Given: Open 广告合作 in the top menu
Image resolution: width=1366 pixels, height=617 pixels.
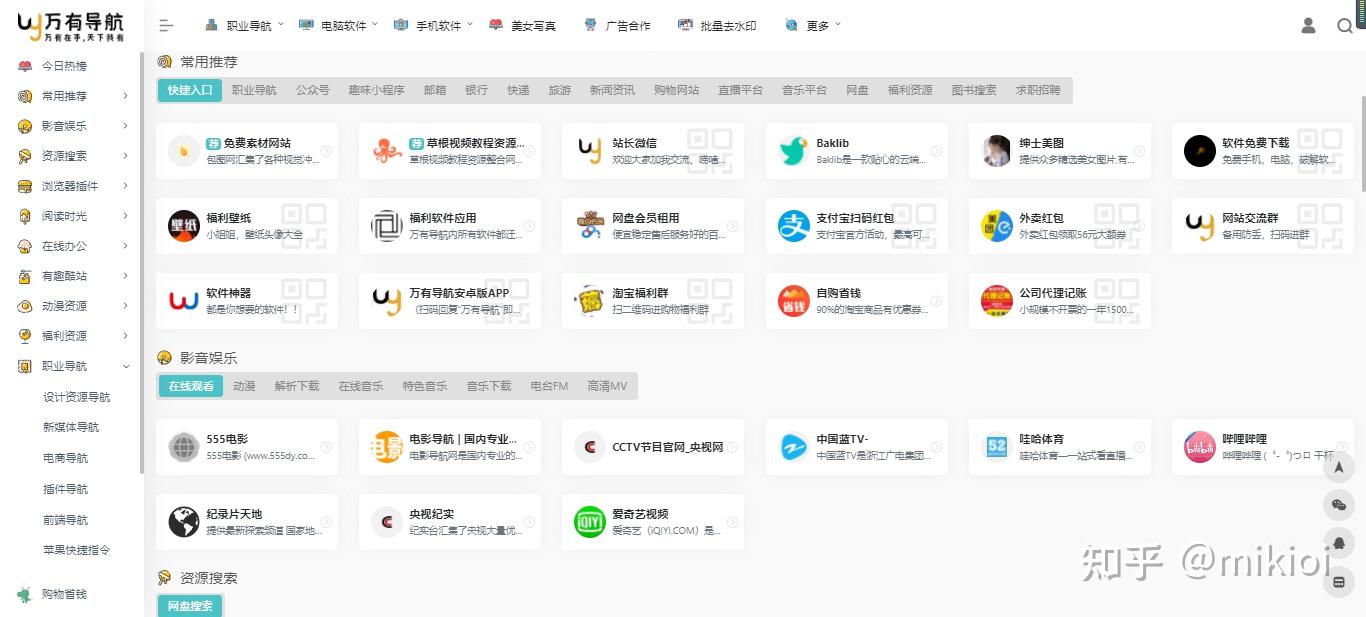Looking at the screenshot, I should [x=617, y=26].
